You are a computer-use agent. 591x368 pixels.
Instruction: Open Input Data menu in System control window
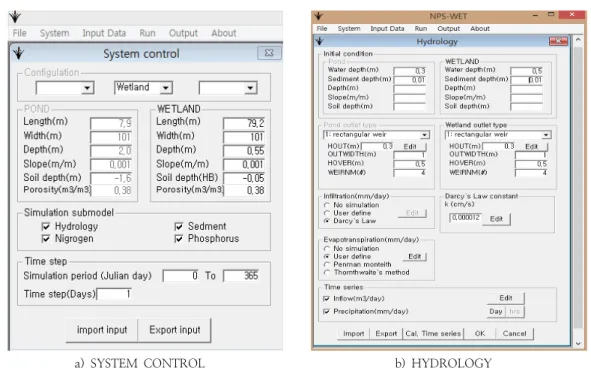click(104, 33)
